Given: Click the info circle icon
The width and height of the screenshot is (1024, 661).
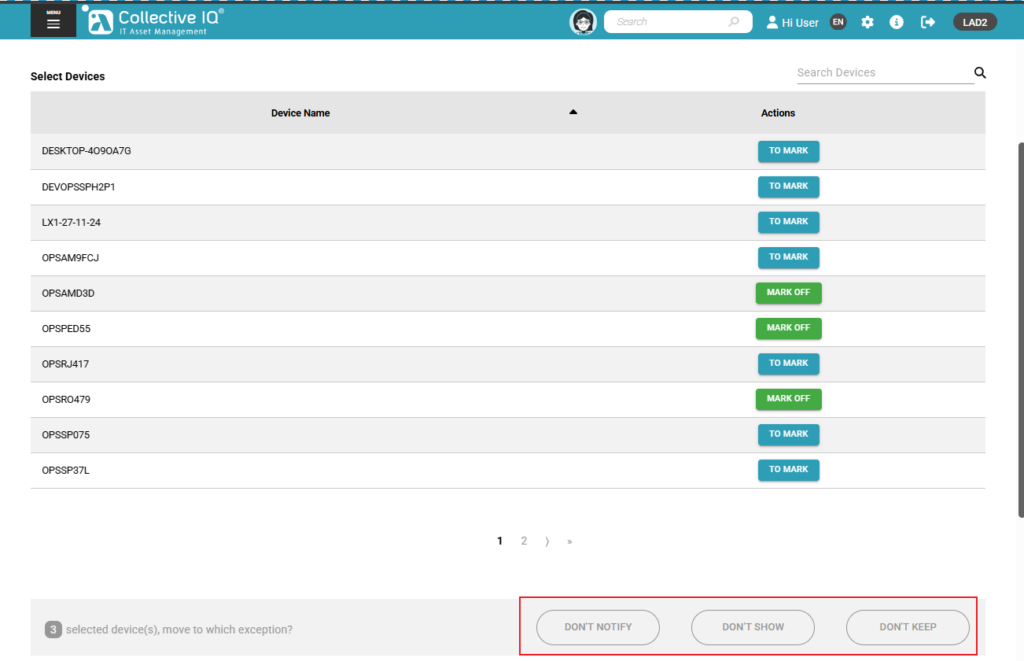Looking at the screenshot, I should [897, 22].
